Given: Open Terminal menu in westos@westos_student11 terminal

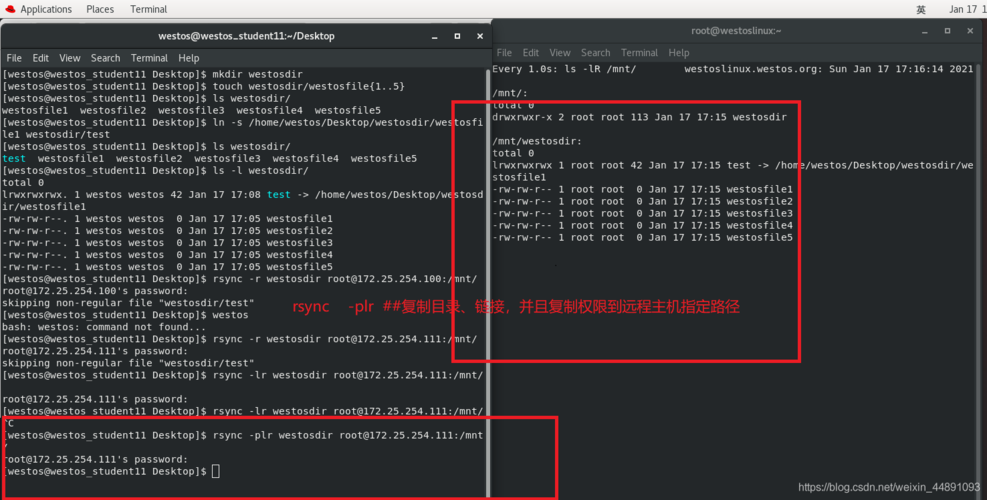Looking at the screenshot, I should click(x=149, y=58).
